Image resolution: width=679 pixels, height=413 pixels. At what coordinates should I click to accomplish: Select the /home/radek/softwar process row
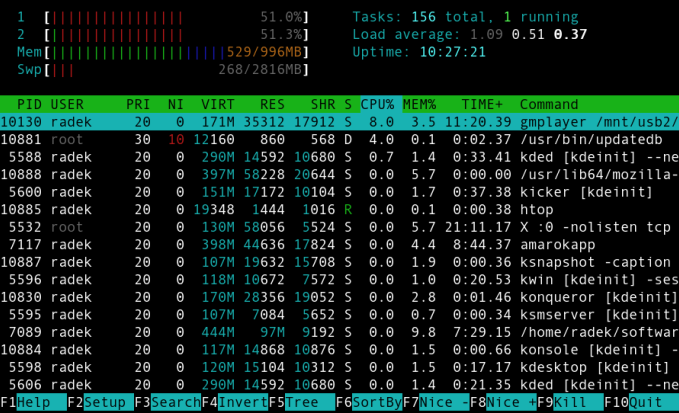click(x=340, y=332)
